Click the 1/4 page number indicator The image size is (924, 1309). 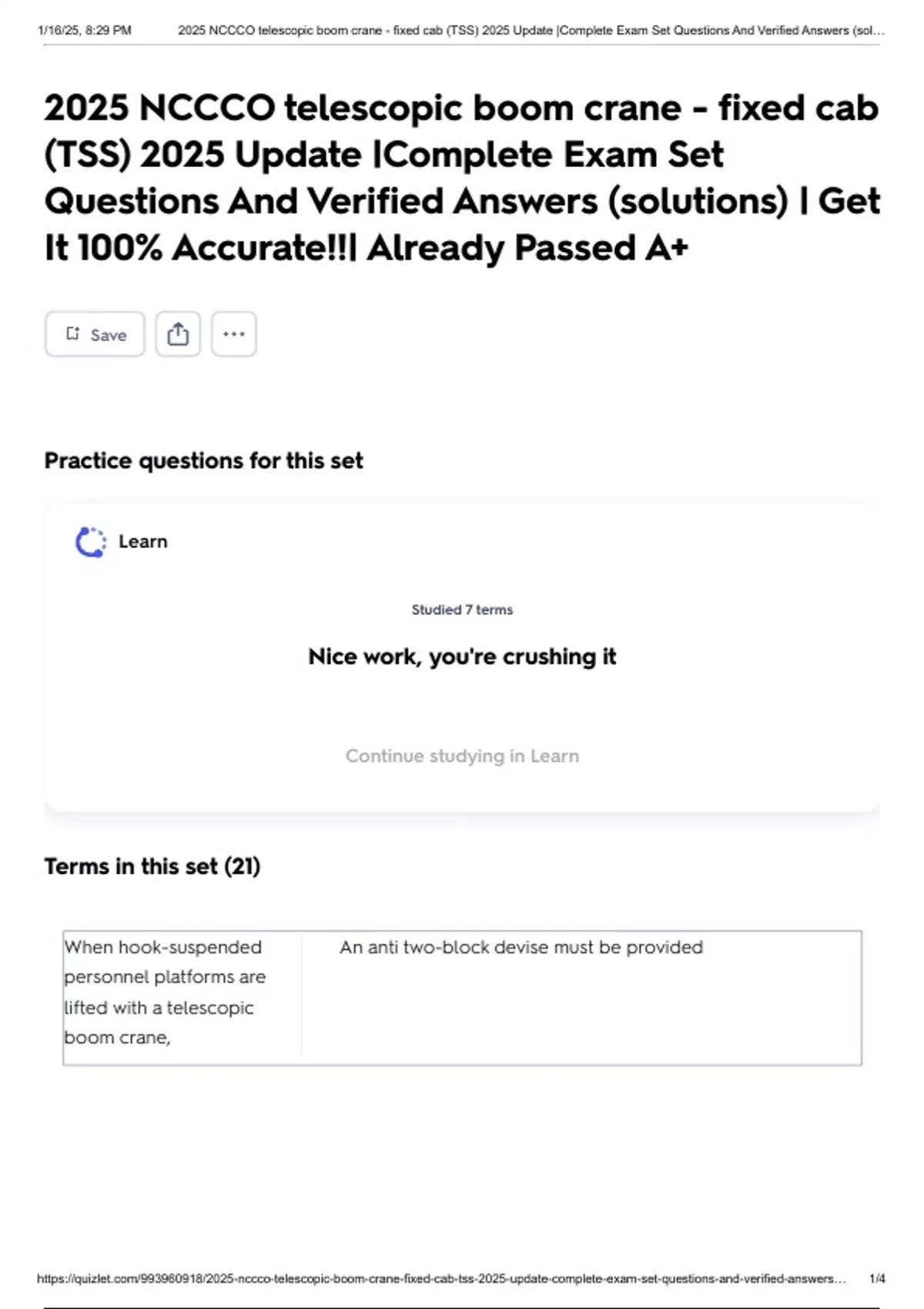click(877, 1278)
